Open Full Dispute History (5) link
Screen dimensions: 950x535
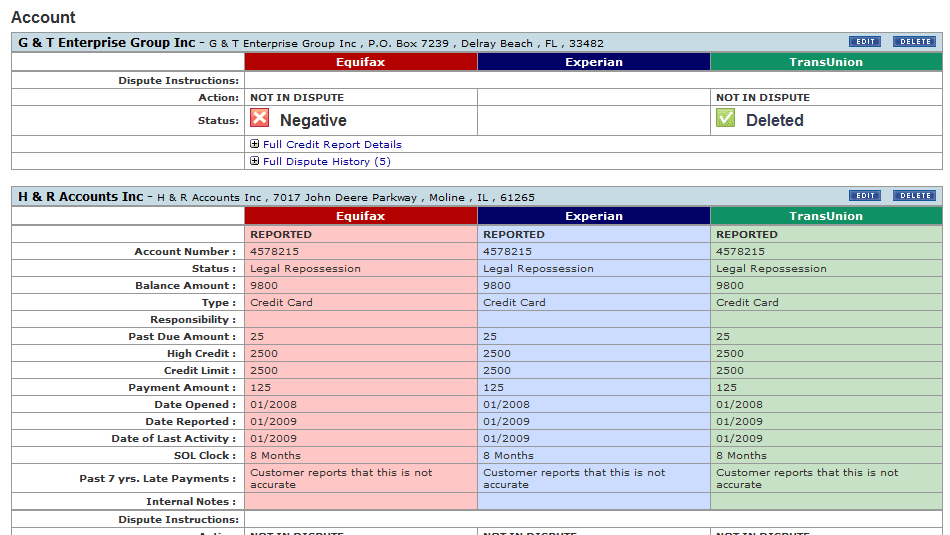coord(327,161)
